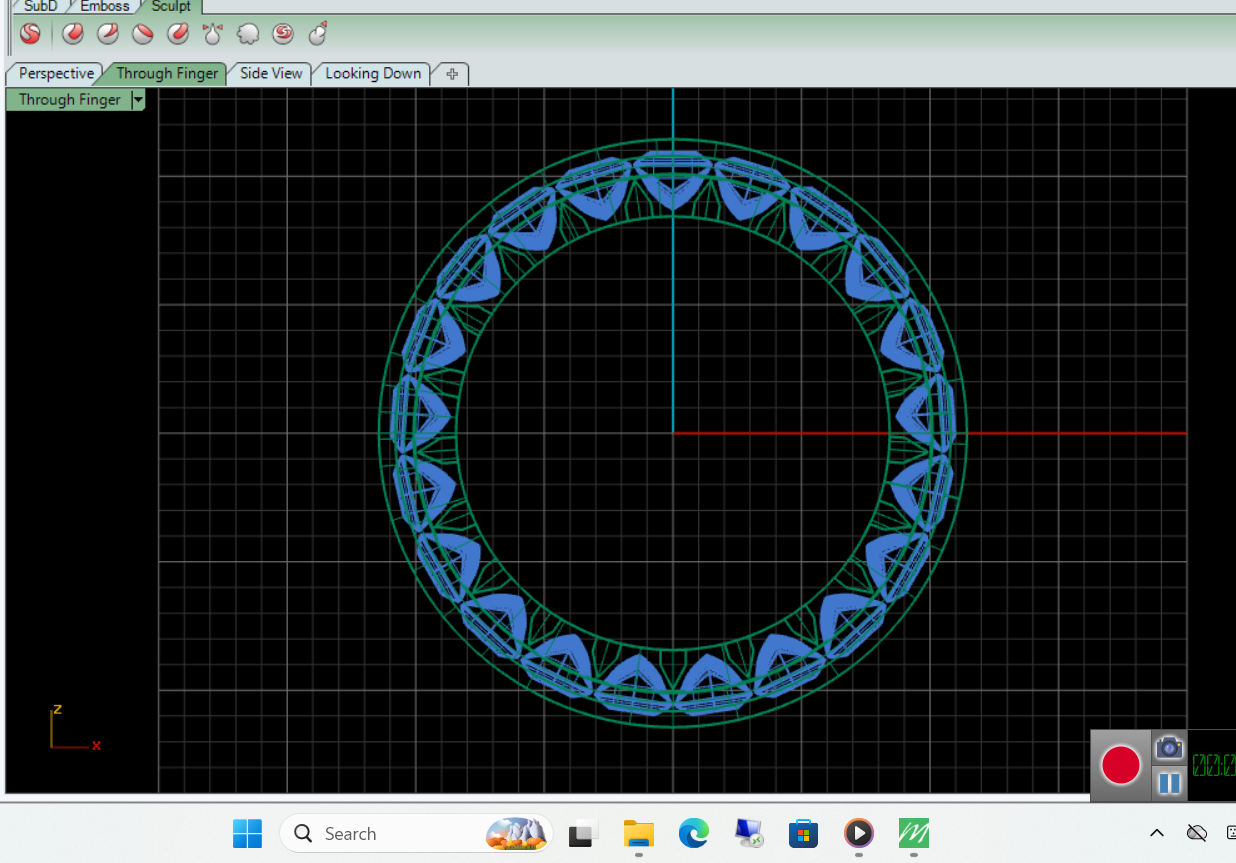Select the pinch sculpt tool with red arrows

[212, 34]
